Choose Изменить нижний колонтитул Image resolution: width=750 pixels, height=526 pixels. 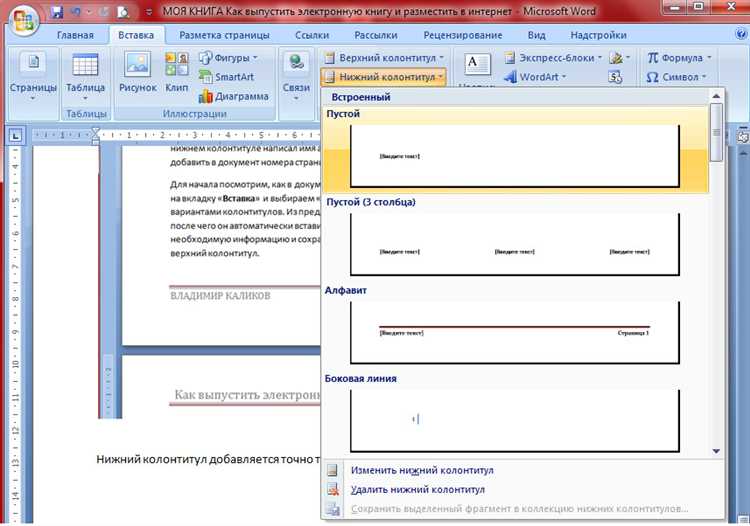422,471
